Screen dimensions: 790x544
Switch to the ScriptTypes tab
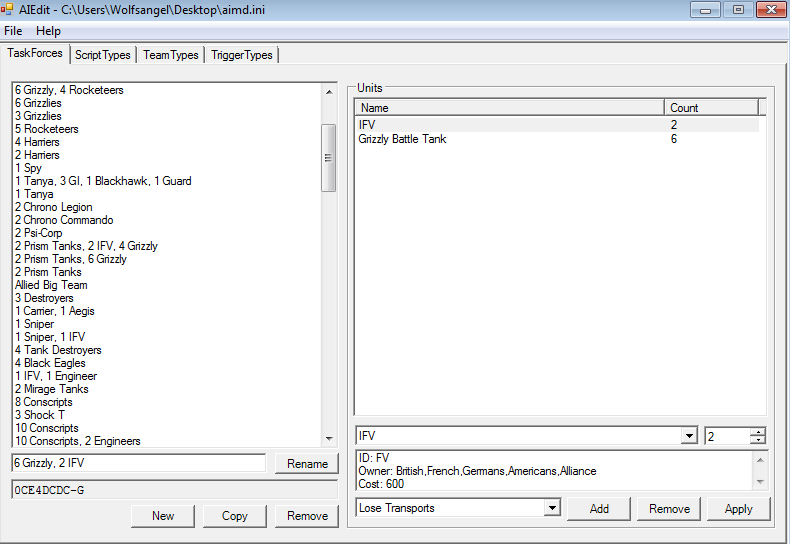pos(103,55)
